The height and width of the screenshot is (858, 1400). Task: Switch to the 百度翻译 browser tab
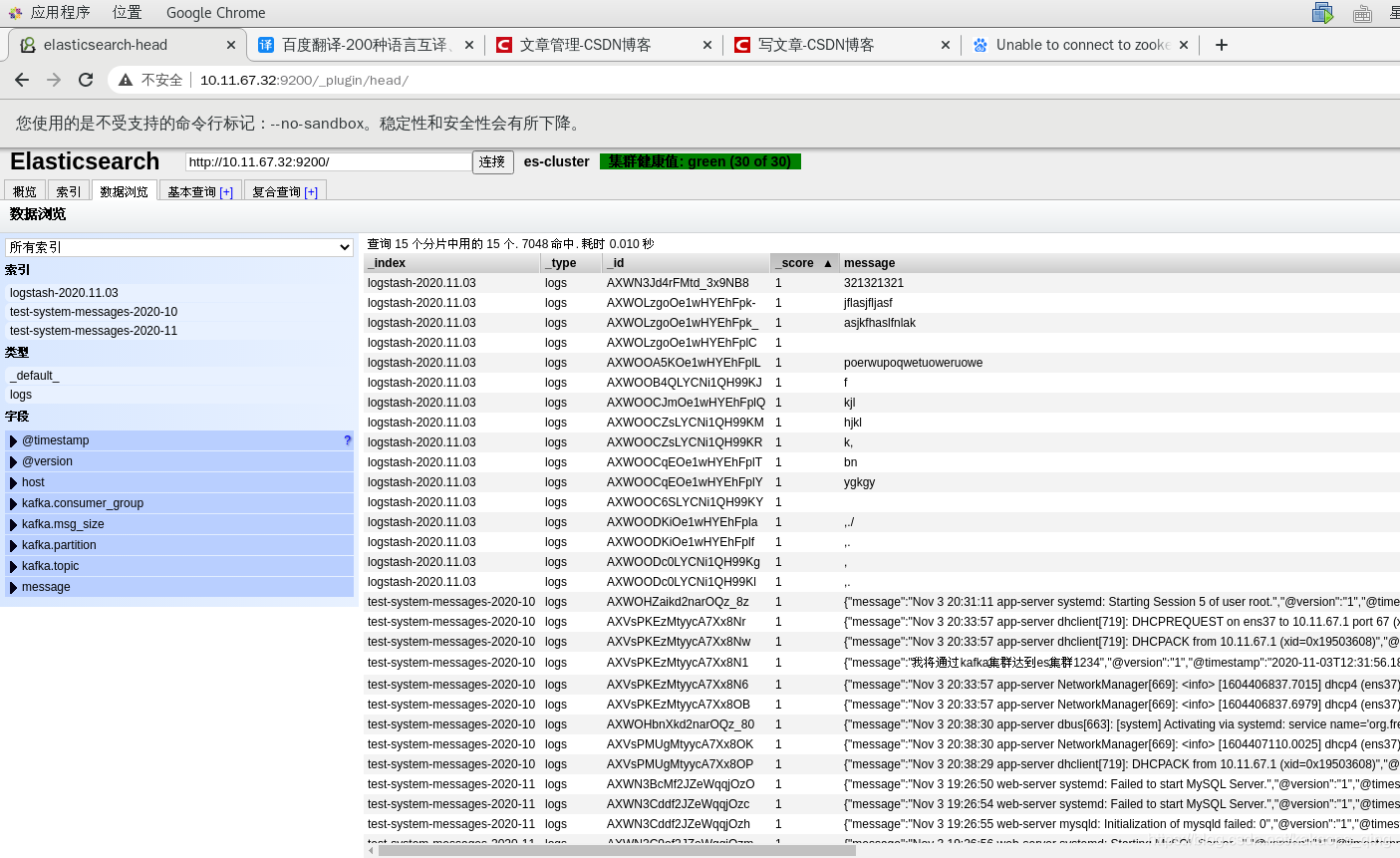(366, 45)
